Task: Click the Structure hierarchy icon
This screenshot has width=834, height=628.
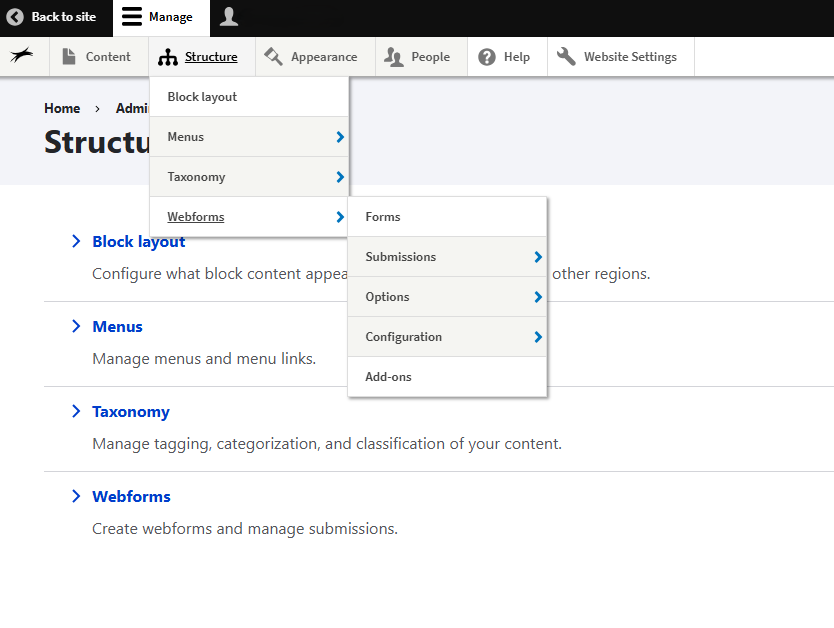Action: [168, 57]
